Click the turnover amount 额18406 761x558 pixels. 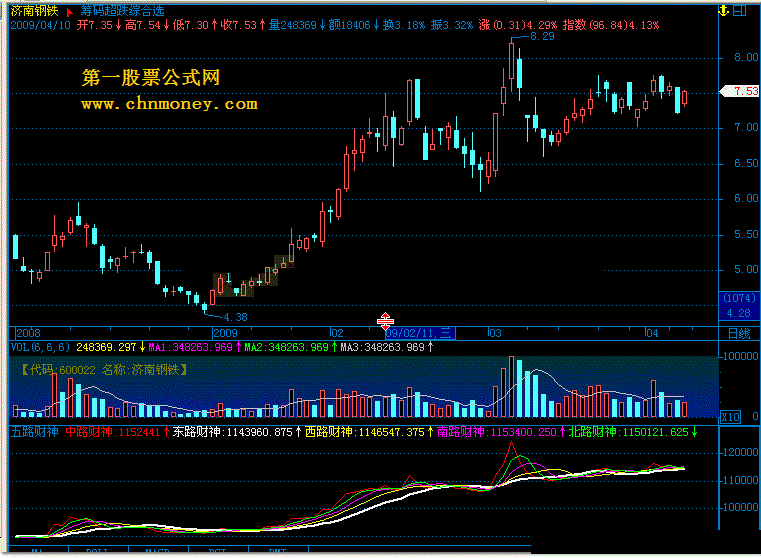pyautogui.click(x=349, y=25)
